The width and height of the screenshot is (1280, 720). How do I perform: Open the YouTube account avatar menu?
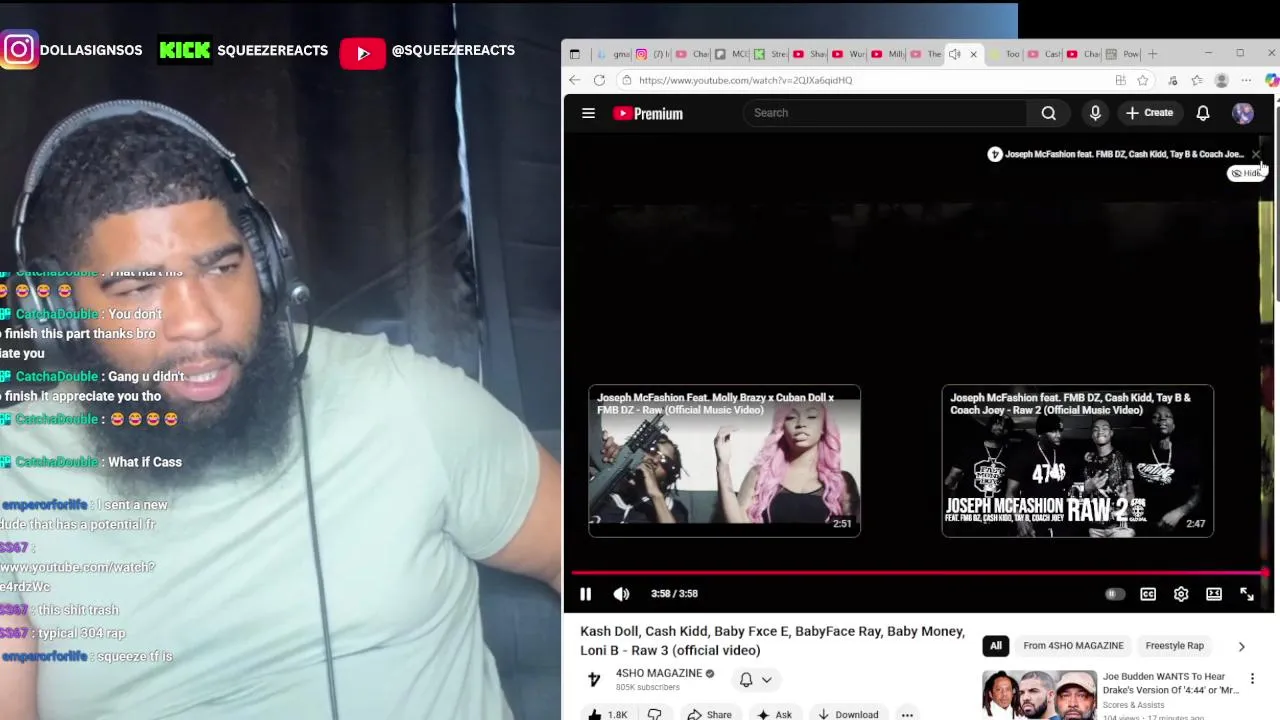[x=1243, y=113]
